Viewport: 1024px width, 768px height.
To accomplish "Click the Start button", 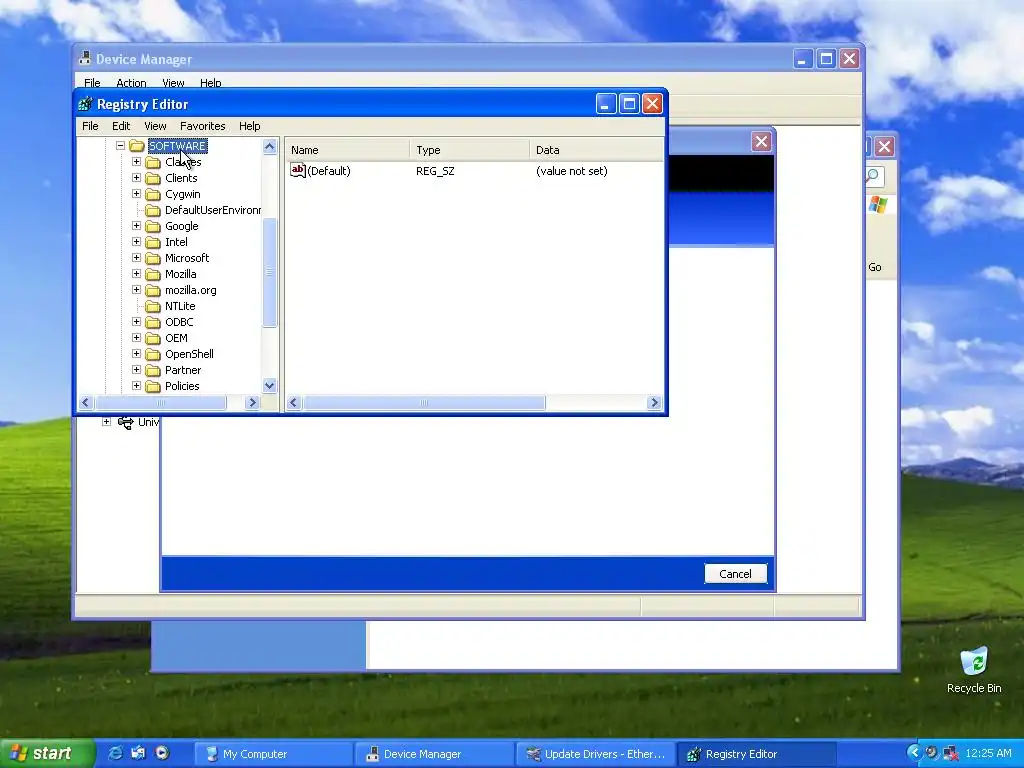I will pyautogui.click(x=47, y=753).
